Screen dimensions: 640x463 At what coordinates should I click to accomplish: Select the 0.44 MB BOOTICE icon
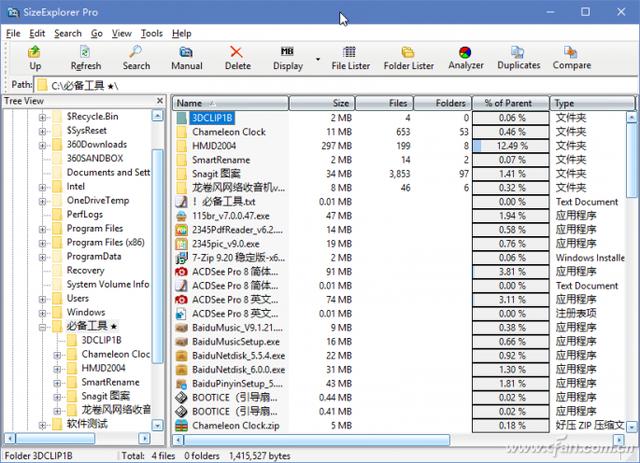click(x=181, y=397)
